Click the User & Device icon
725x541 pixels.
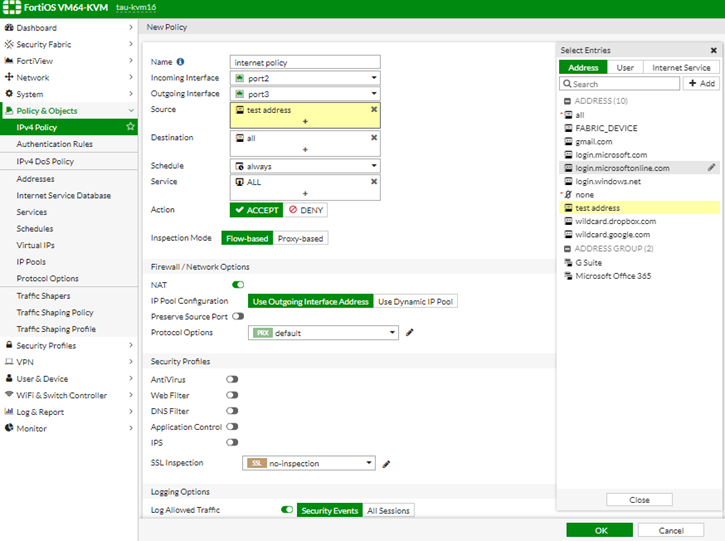coord(9,378)
